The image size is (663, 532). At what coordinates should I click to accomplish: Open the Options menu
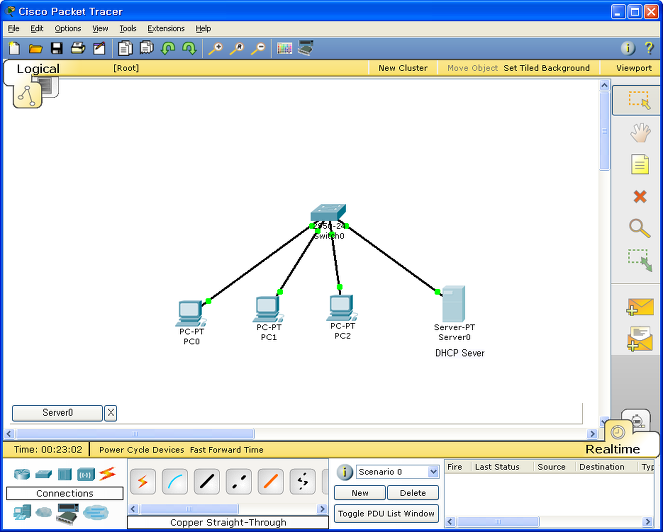pyautogui.click(x=68, y=28)
